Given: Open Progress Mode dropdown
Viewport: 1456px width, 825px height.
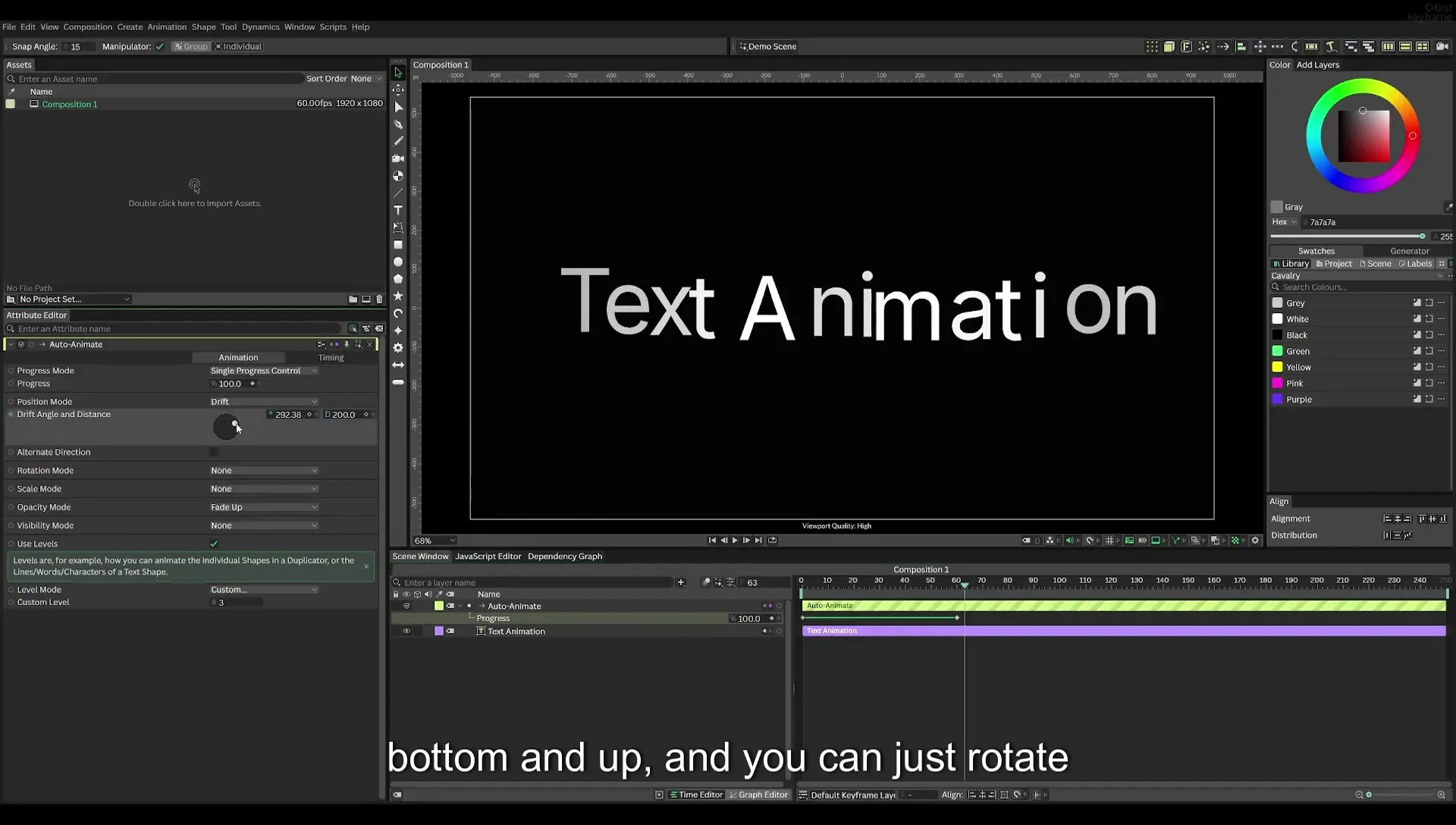Looking at the screenshot, I should point(264,371).
